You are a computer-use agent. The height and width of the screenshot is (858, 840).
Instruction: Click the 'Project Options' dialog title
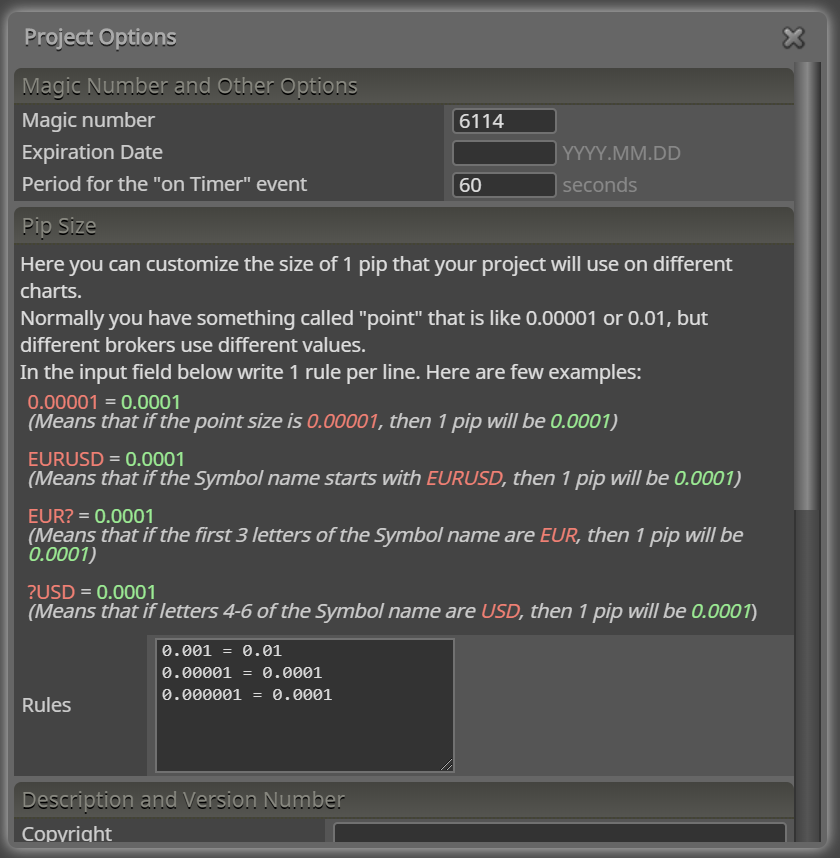click(100, 37)
